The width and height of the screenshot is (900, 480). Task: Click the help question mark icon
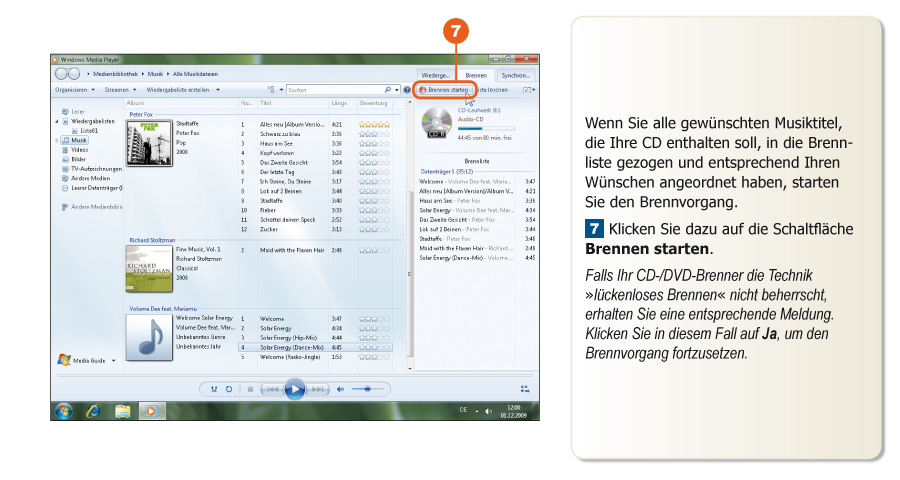pos(408,90)
